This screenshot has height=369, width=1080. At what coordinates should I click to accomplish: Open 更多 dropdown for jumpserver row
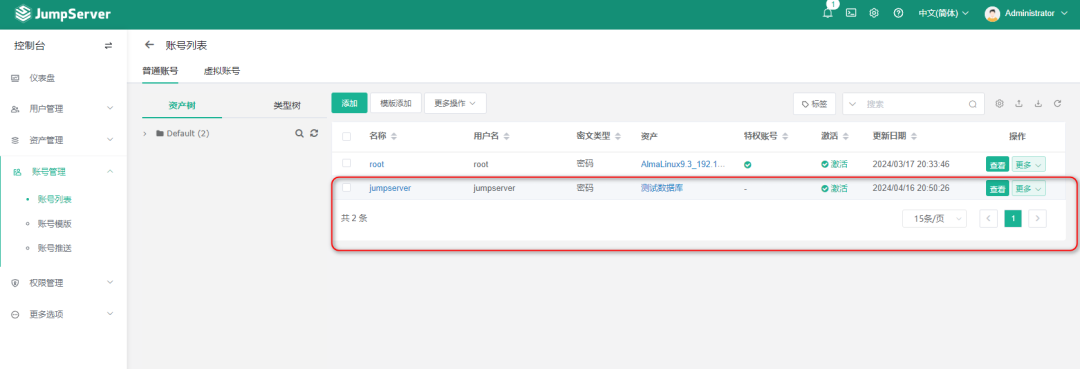pos(1028,189)
